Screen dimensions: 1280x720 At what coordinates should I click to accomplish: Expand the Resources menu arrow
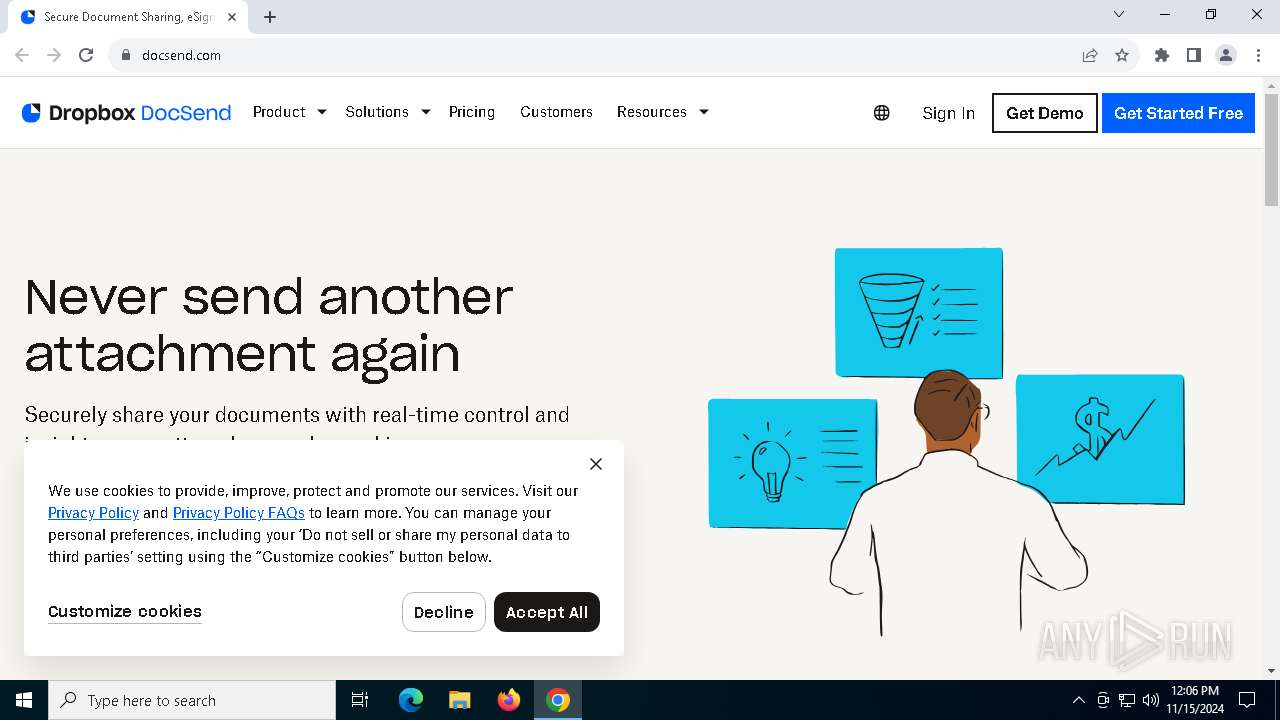click(703, 112)
